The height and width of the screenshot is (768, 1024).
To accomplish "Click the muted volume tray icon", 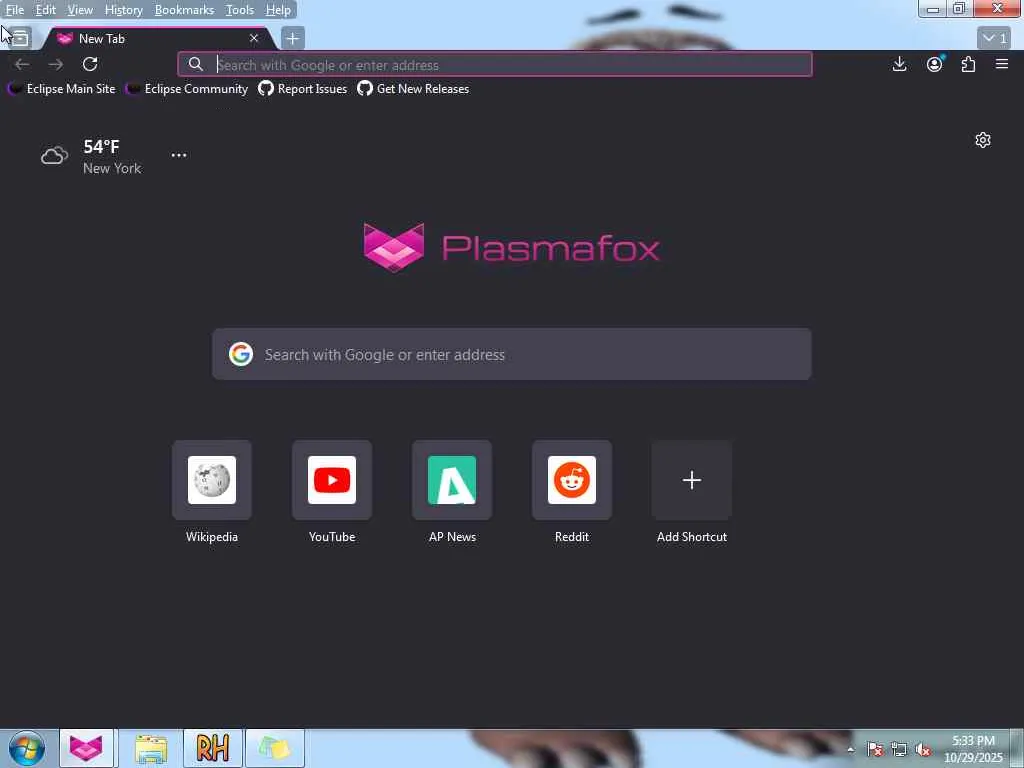I will pos(923,749).
